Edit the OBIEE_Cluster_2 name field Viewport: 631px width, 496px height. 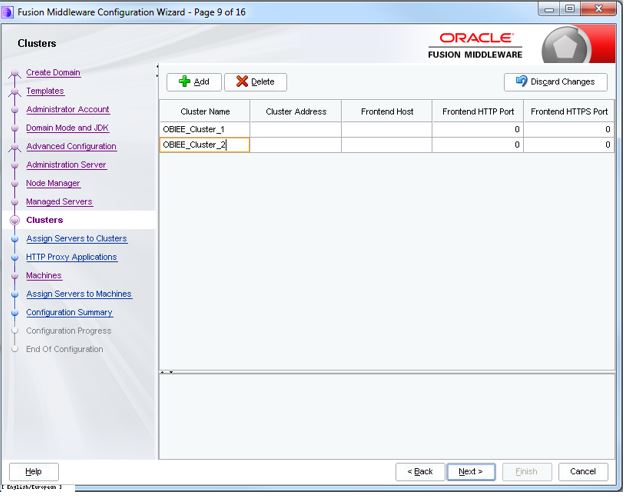(205, 145)
